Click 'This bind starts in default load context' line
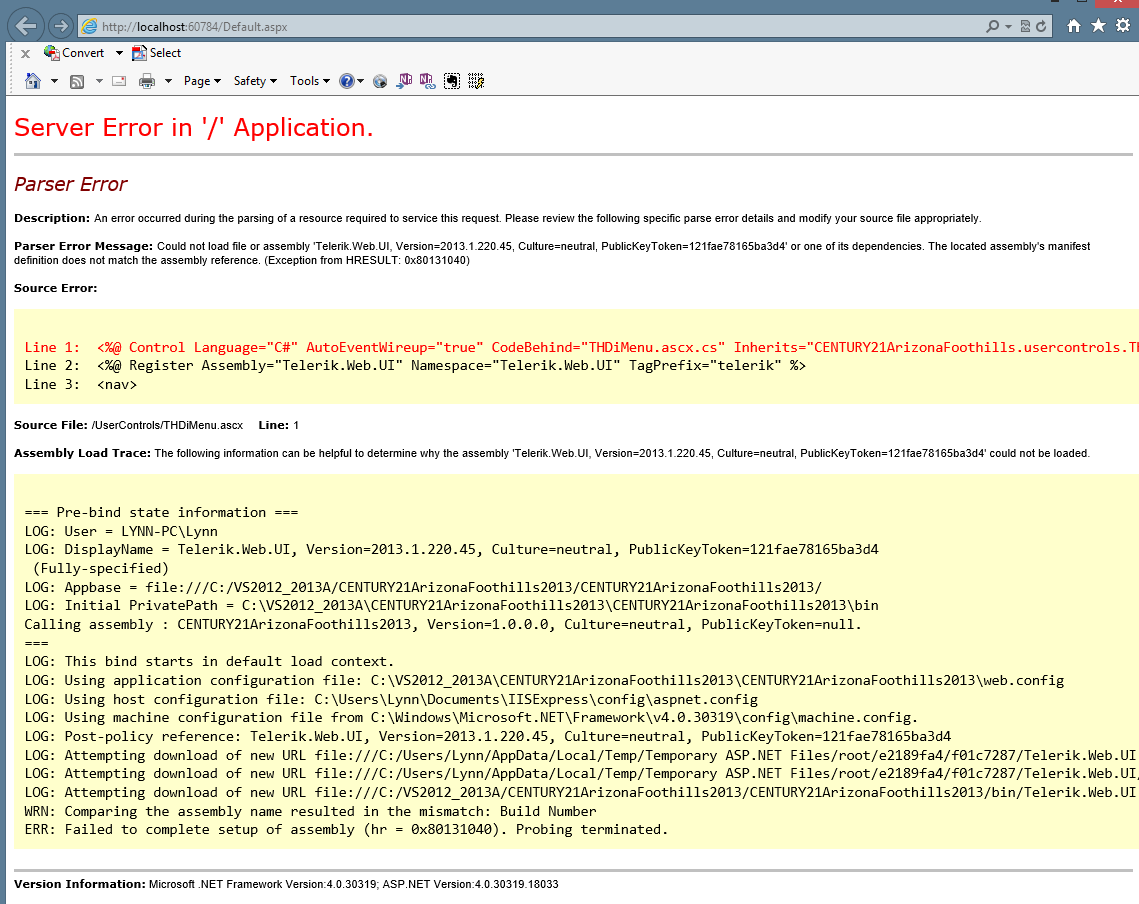Image resolution: width=1139 pixels, height=904 pixels. [x=209, y=661]
